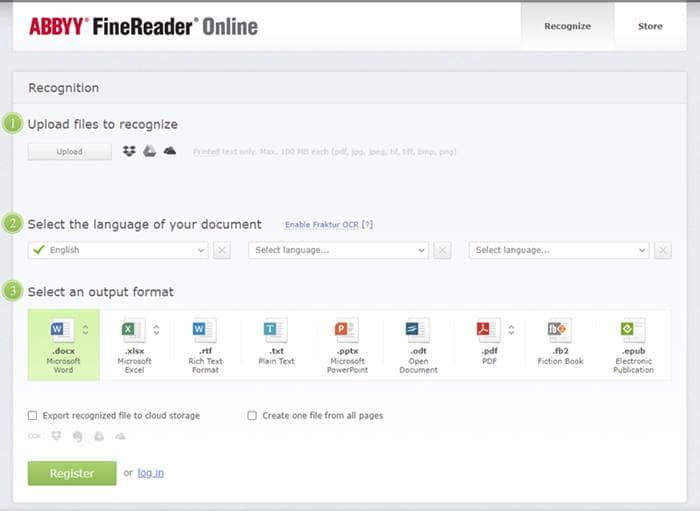Viewport: 700px width, 511px height.
Task: Open the [?] Fraktur help link
Action: click(x=367, y=225)
